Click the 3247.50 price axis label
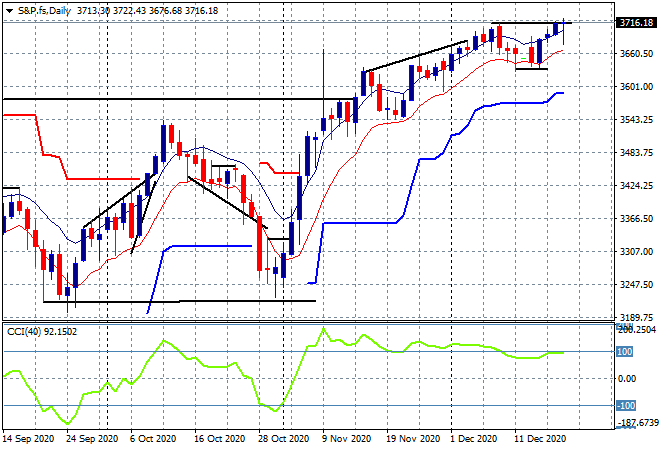The image size is (660, 450). tap(636, 285)
